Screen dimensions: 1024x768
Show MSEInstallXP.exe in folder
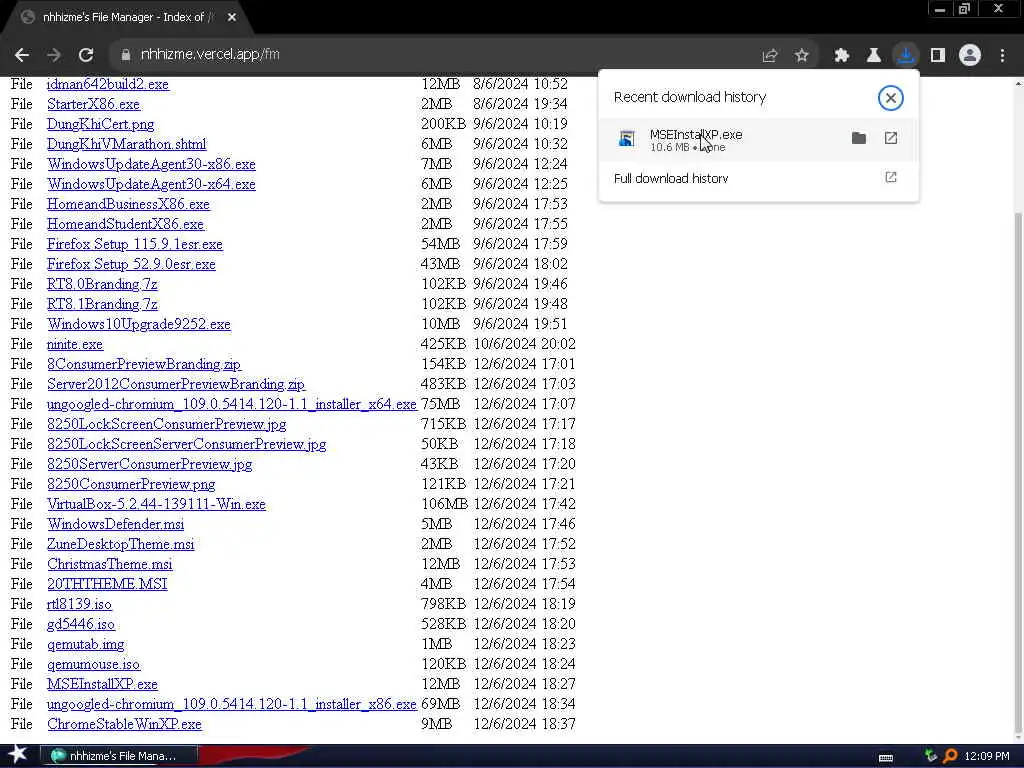coord(859,138)
